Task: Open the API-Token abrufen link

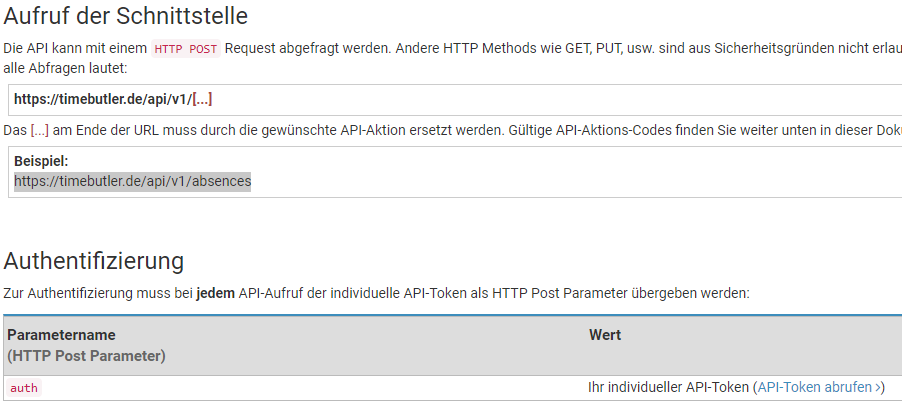Action: tap(819, 387)
